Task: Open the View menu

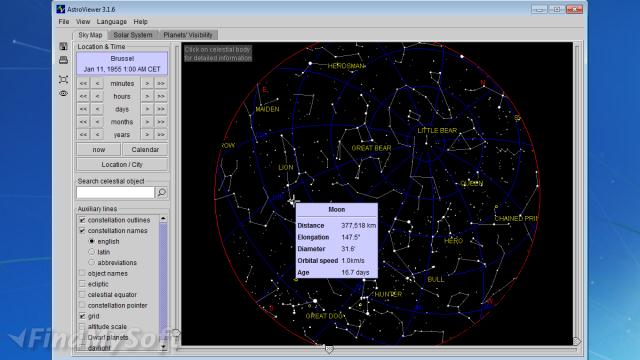Action: (x=83, y=22)
